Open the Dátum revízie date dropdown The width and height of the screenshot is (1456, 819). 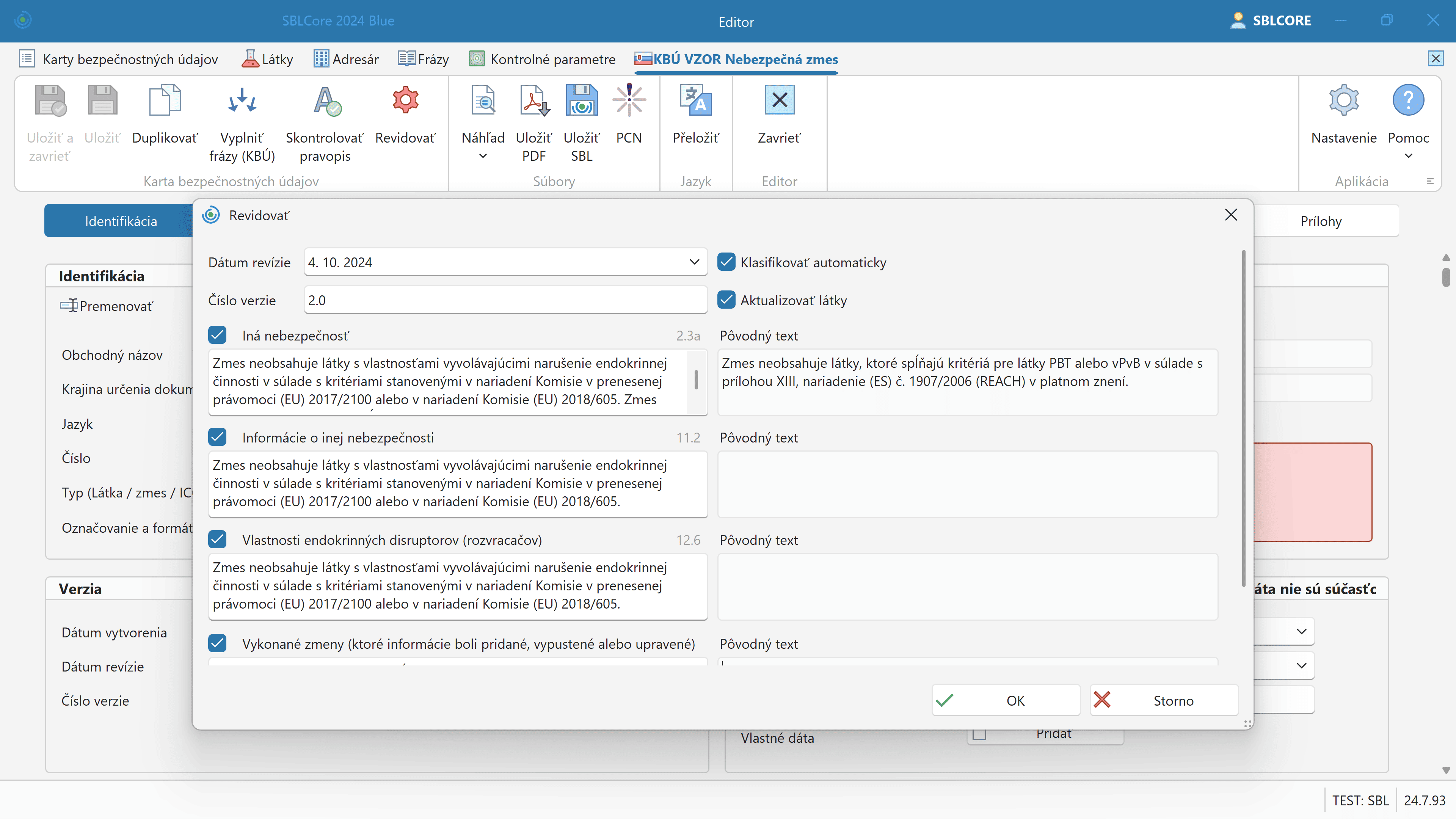point(694,262)
